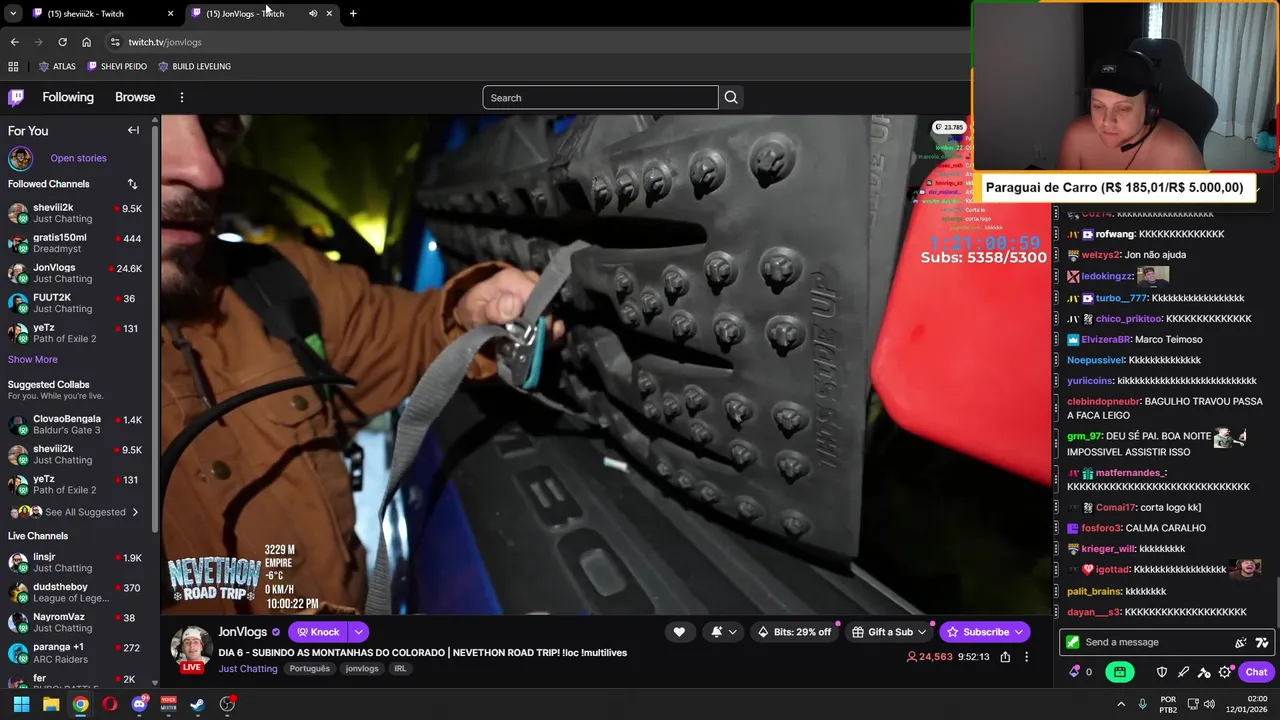The width and height of the screenshot is (1280, 720).
Task: Collapse the For You sidebar
Action: [133, 130]
